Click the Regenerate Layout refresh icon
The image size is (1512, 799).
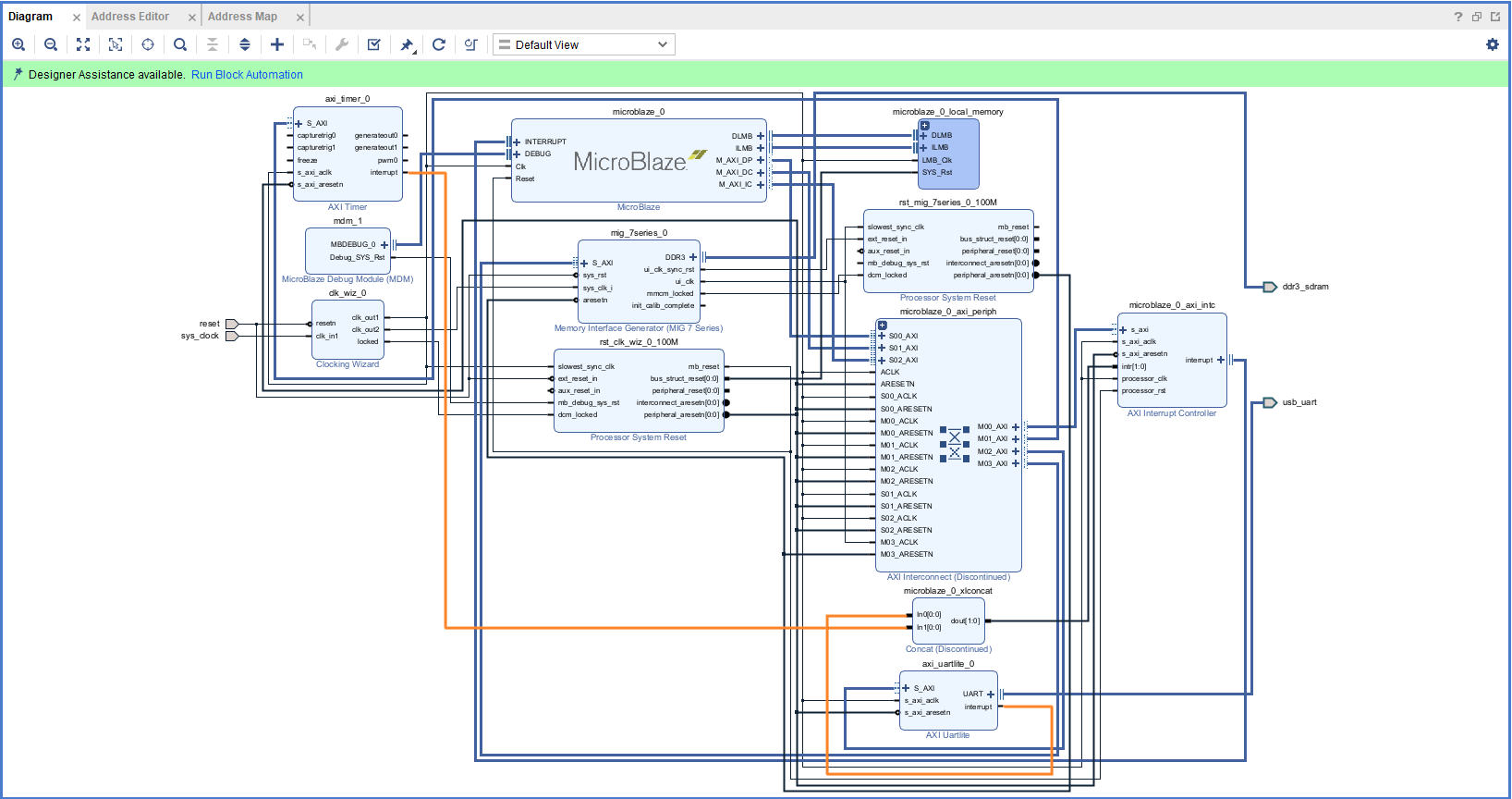439,44
